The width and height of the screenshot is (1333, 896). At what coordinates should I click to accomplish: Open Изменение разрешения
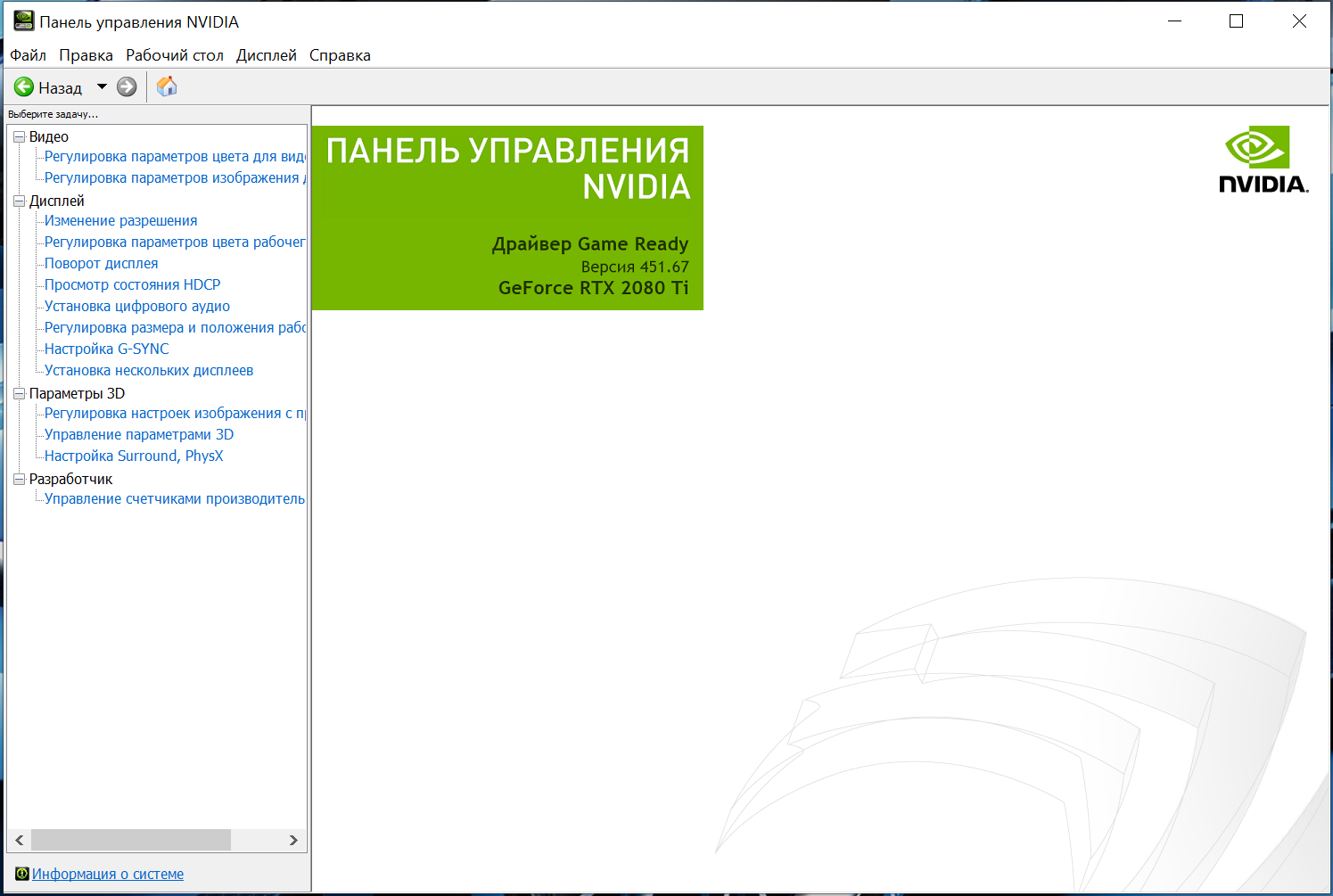(x=121, y=221)
